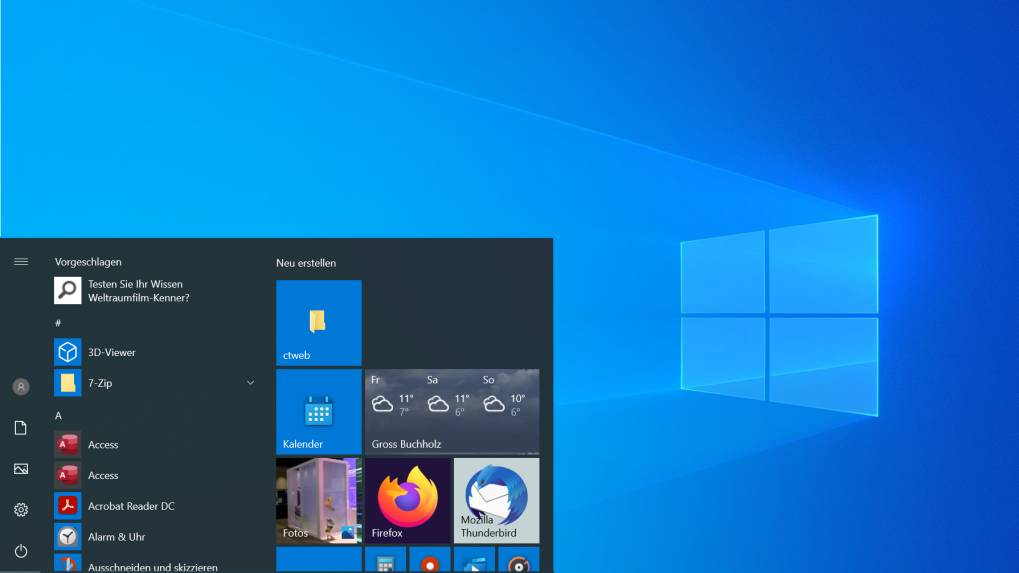
Task: Open the ctweb folder tile
Action: (318, 323)
